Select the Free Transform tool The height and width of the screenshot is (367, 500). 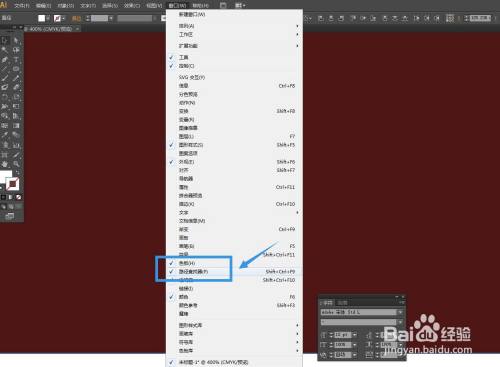tap(16, 106)
